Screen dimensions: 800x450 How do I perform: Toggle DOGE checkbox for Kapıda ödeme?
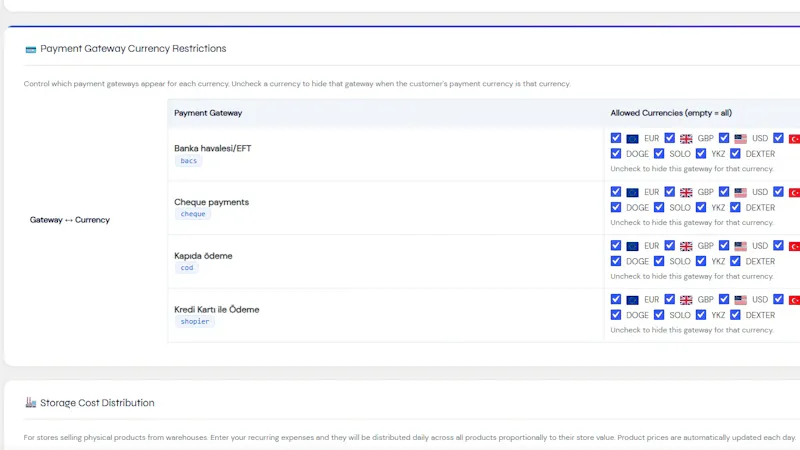click(616, 261)
